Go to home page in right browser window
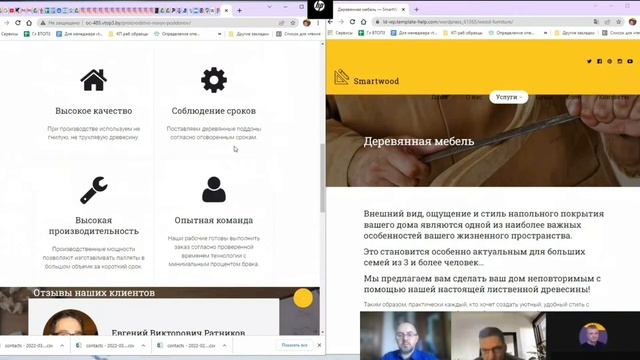Image resolution: width=640 pixels, height=360 pixels. point(364,22)
